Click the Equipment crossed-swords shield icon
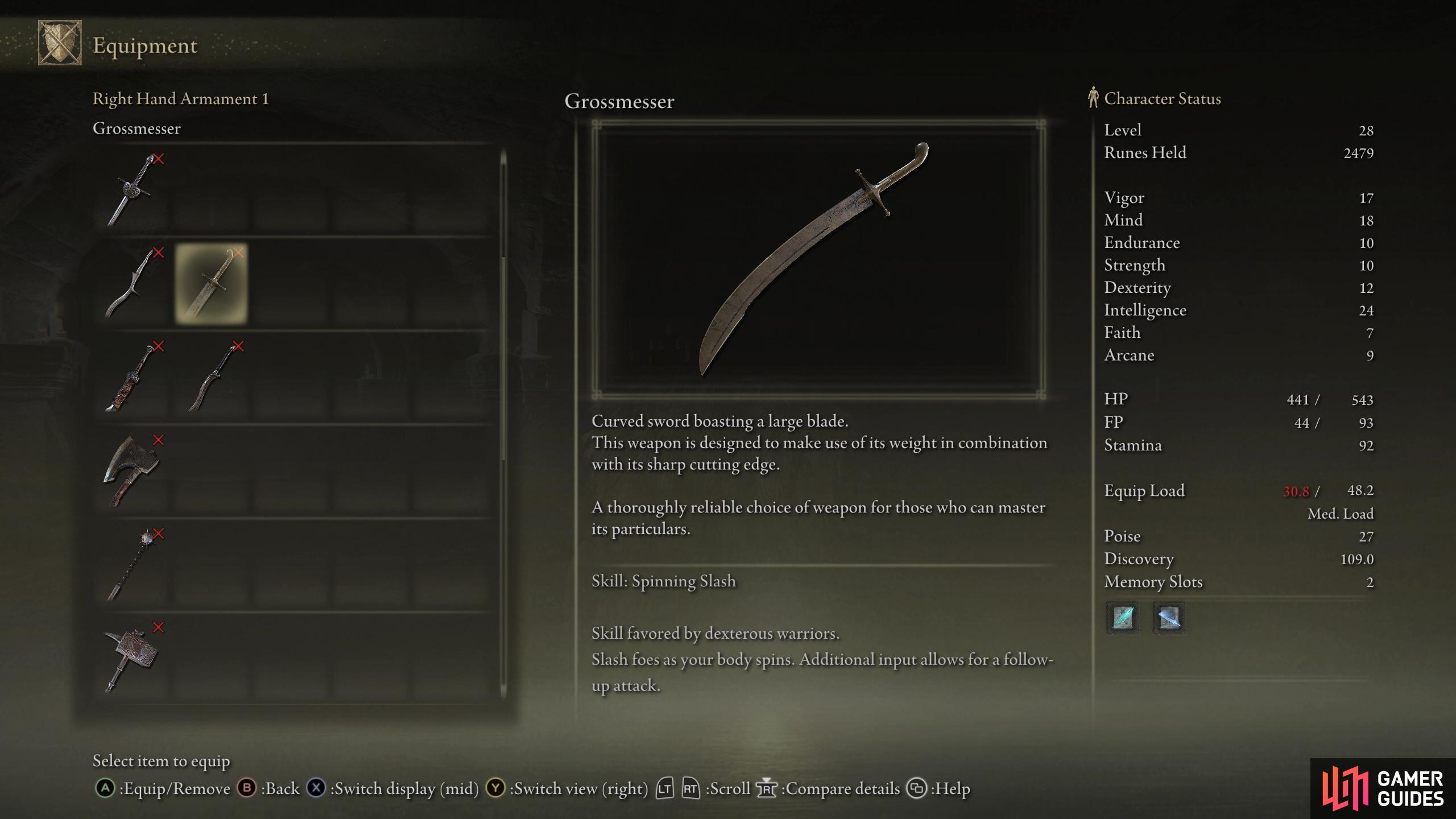Image resolution: width=1456 pixels, height=819 pixels. pos(60,43)
